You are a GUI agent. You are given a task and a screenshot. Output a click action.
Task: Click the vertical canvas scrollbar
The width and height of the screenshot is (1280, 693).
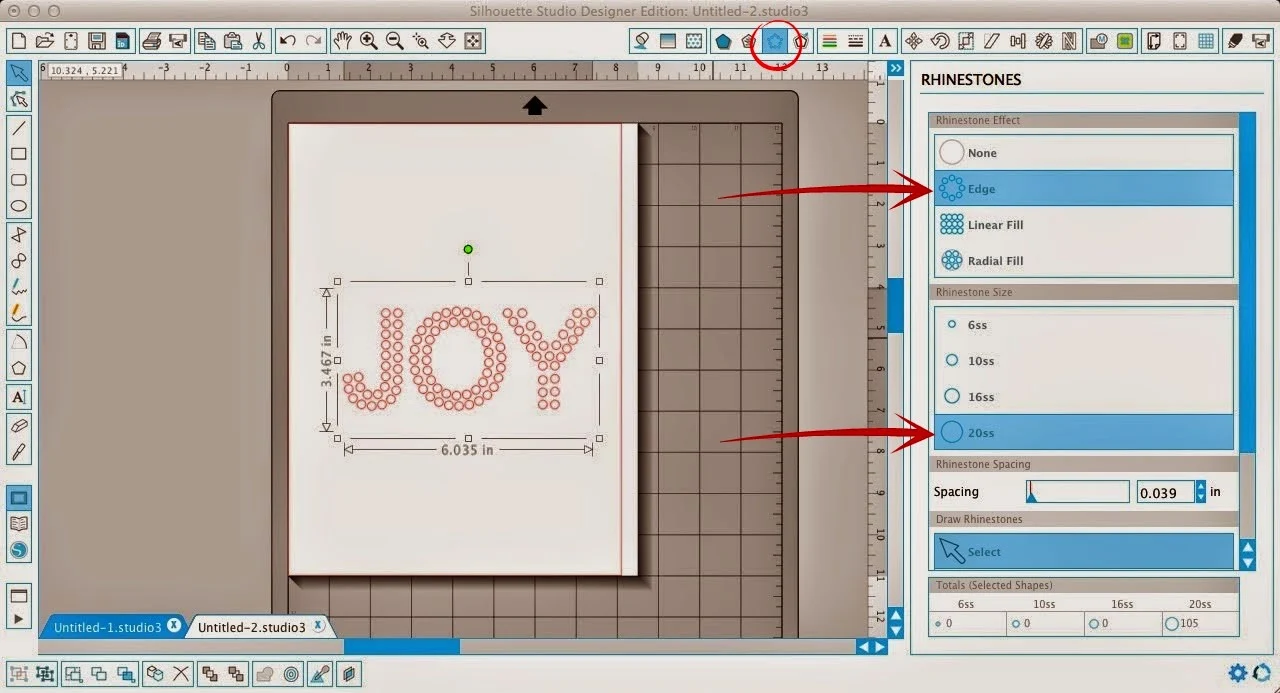tap(896, 305)
